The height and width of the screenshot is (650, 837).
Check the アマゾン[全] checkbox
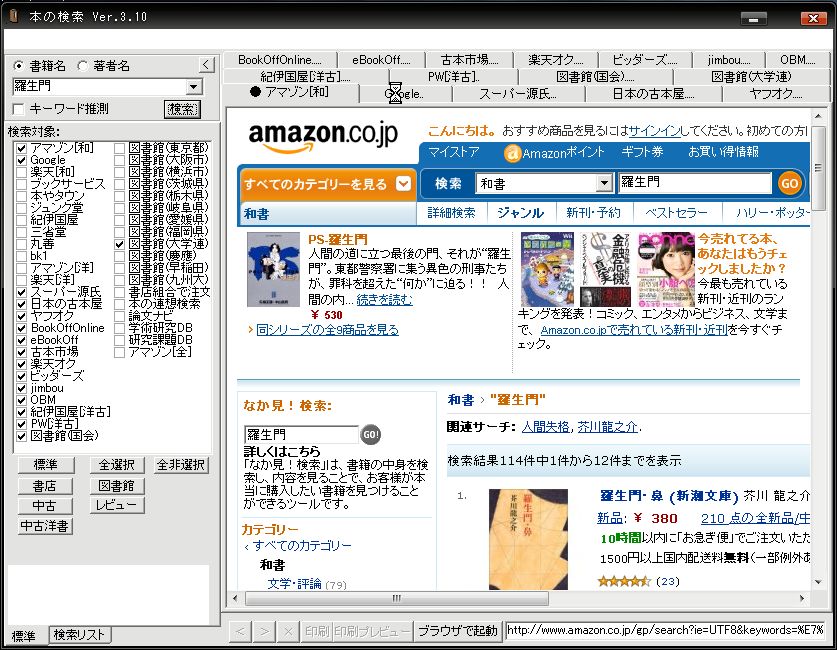pos(120,352)
